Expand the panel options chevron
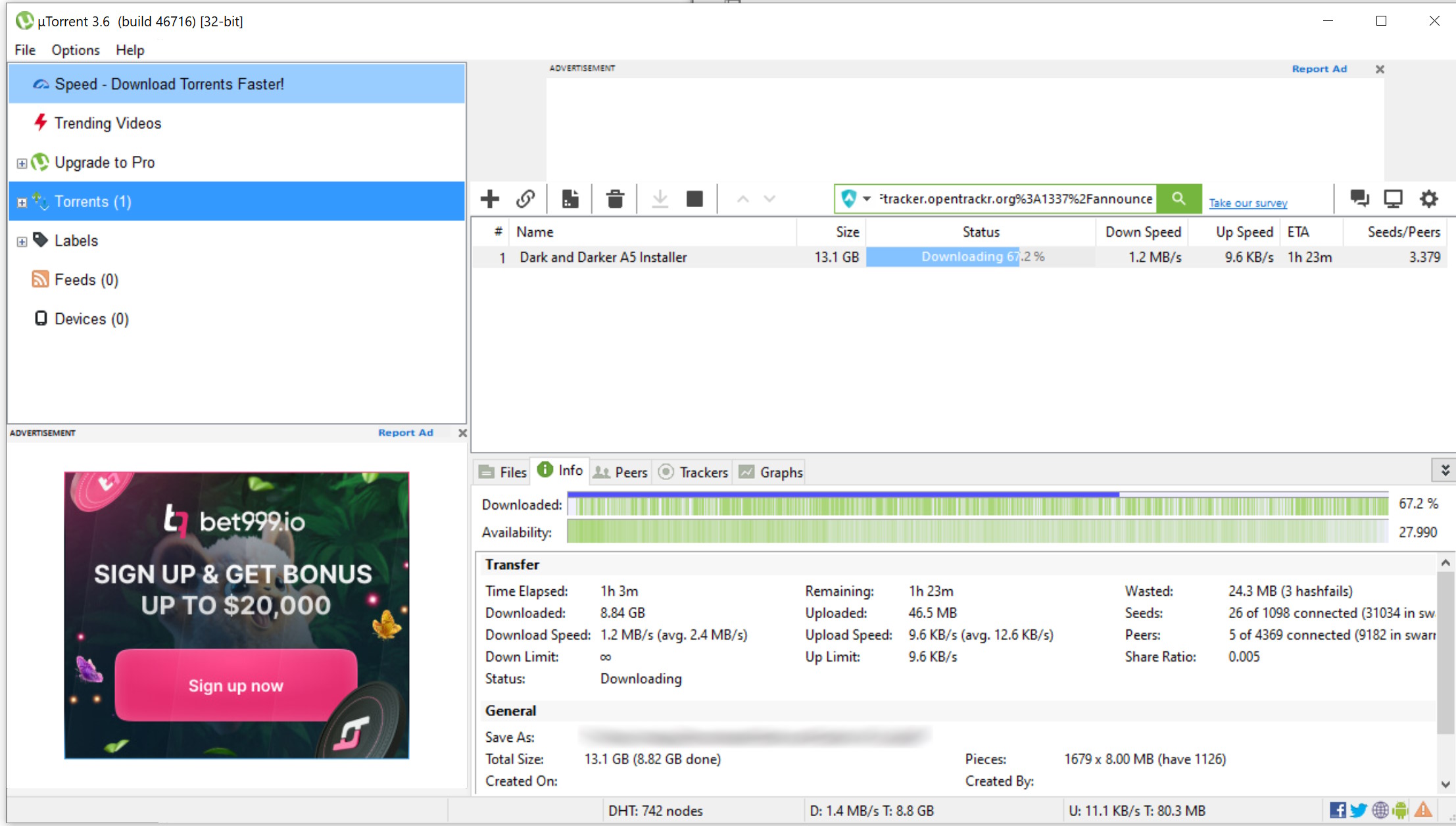The height and width of the screenshot is (826, 1456). 1445,470
